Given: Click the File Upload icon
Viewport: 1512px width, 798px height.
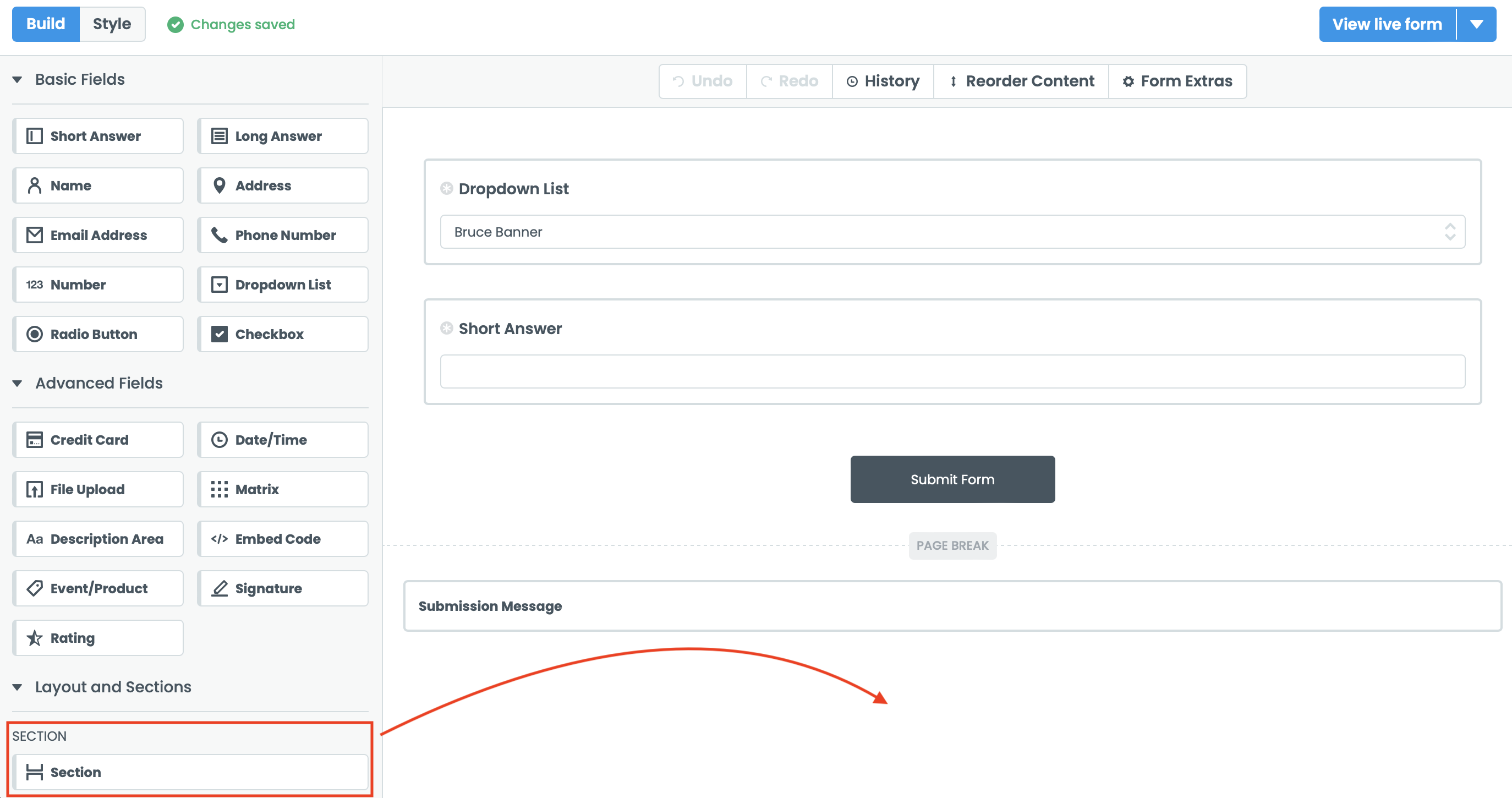Looking at the screenshot, I should pos(35,489).
